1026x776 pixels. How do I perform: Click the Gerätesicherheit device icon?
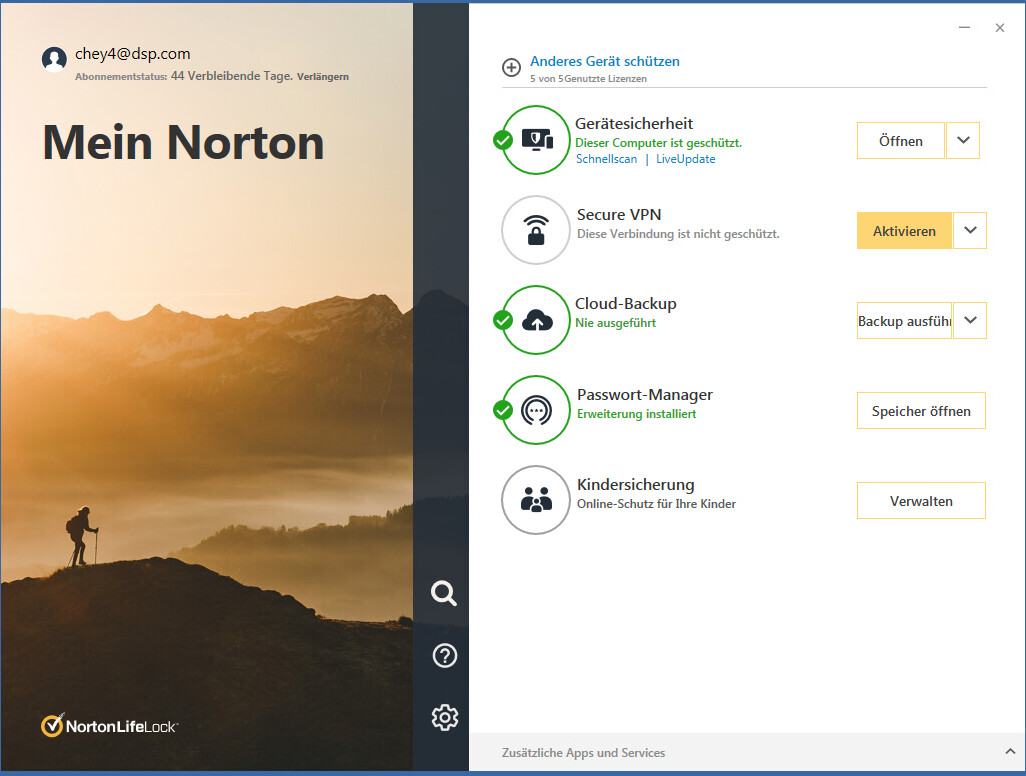click(x=536, y=140)
